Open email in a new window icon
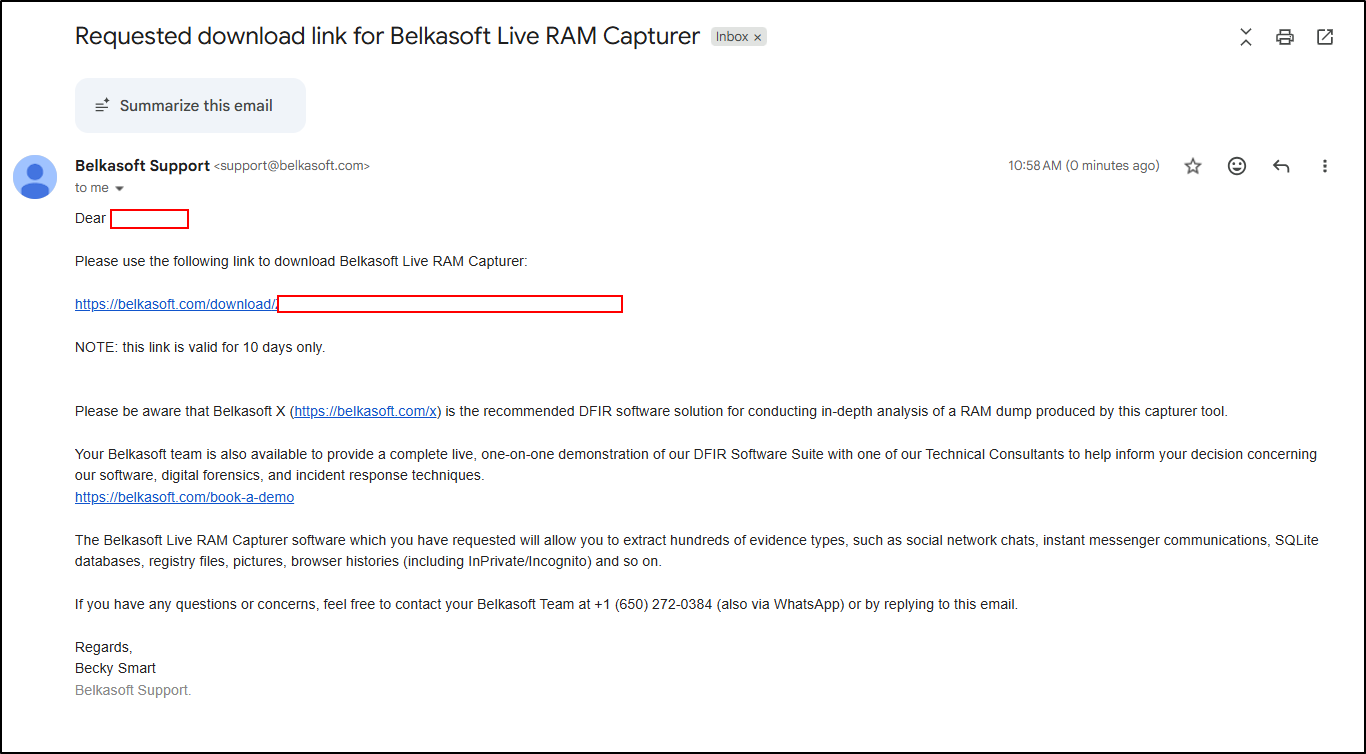Screen dimensions: 1366x754 [1325, 37]
